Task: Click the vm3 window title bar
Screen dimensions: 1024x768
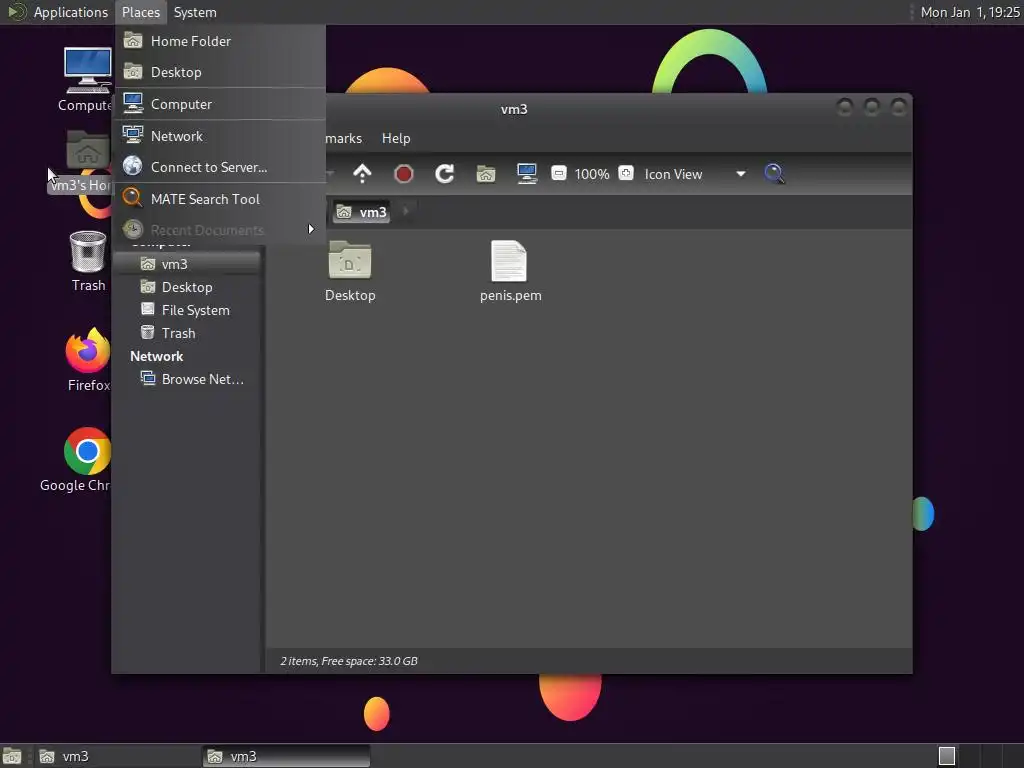Action: 514,109
